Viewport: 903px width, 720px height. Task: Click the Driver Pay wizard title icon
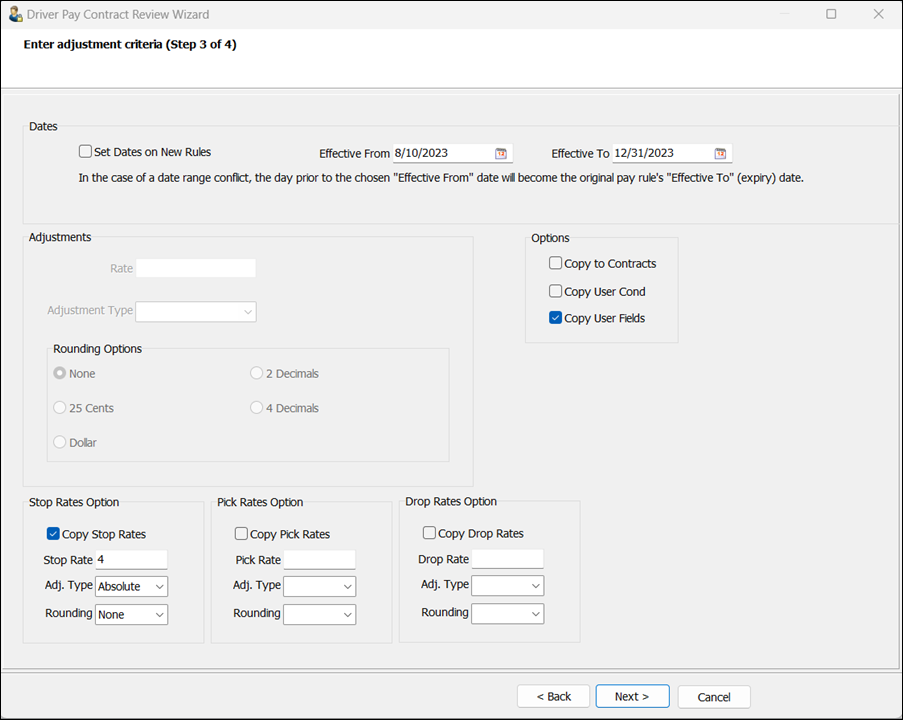coord(14,15)
